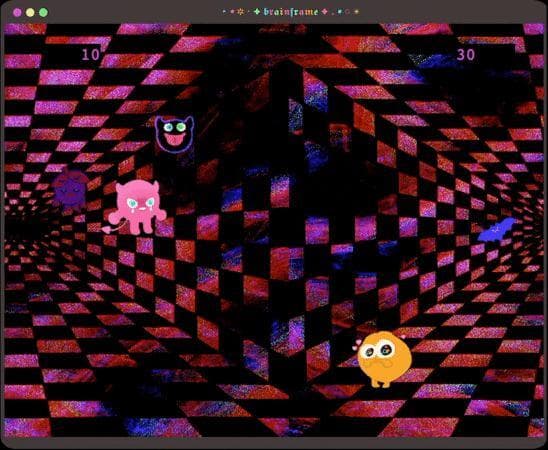Click the brainframe window title text
The height and width of the screenshot is (450, 548).
pyautogui.click(x=291, y=12)
